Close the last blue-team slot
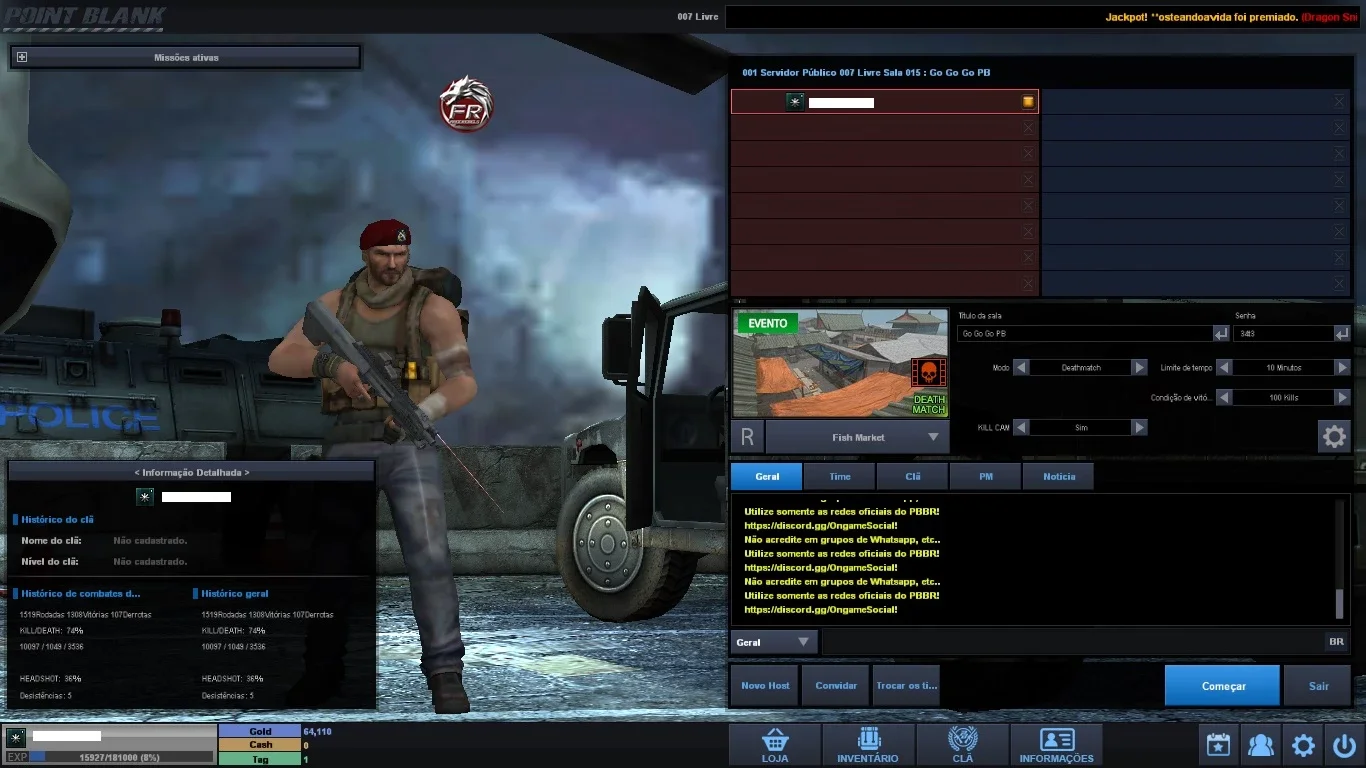Image resolution: width=1366 pixels, height=768 pixels. [1339, 284]
